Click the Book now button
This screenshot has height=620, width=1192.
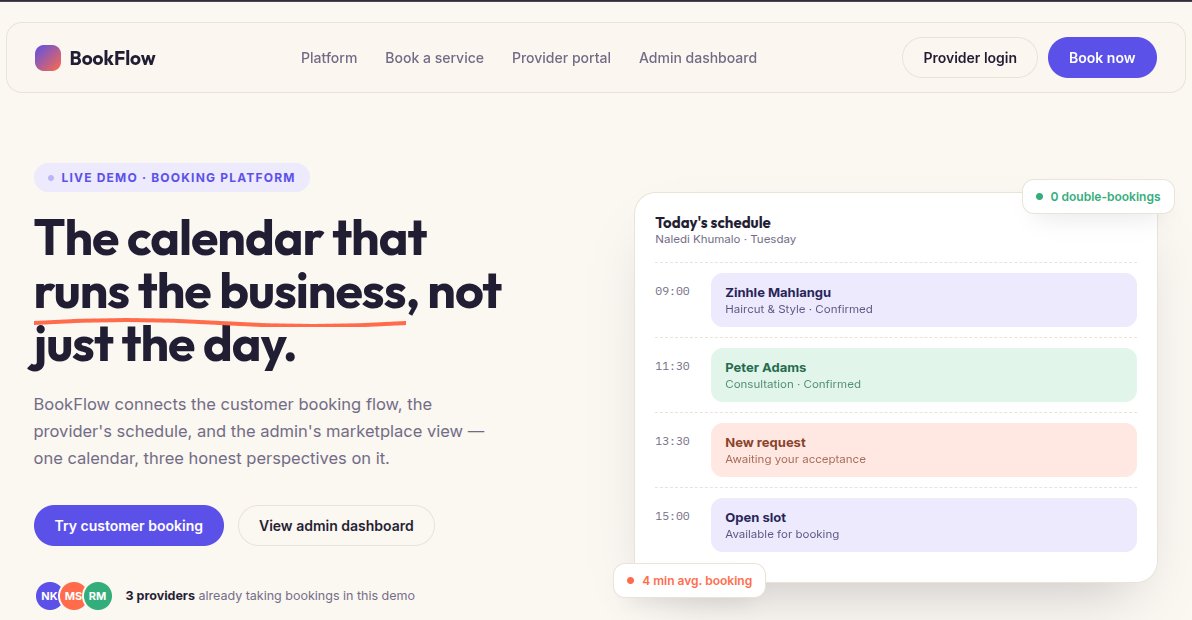[x=1102, y=58]
